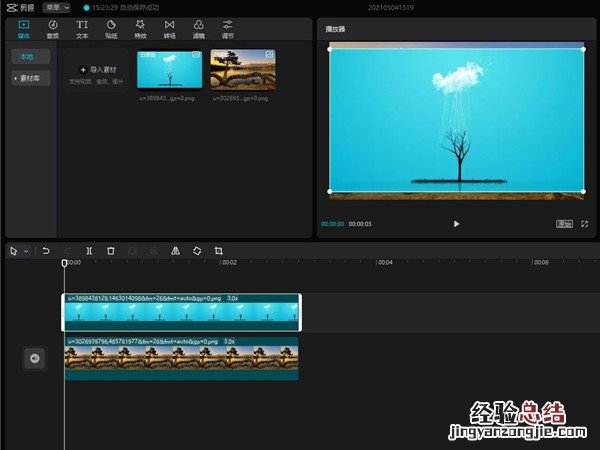The image size is (600, 450).
Task: Open the 菜单 dropdown in the title bar
Action: 56,7
